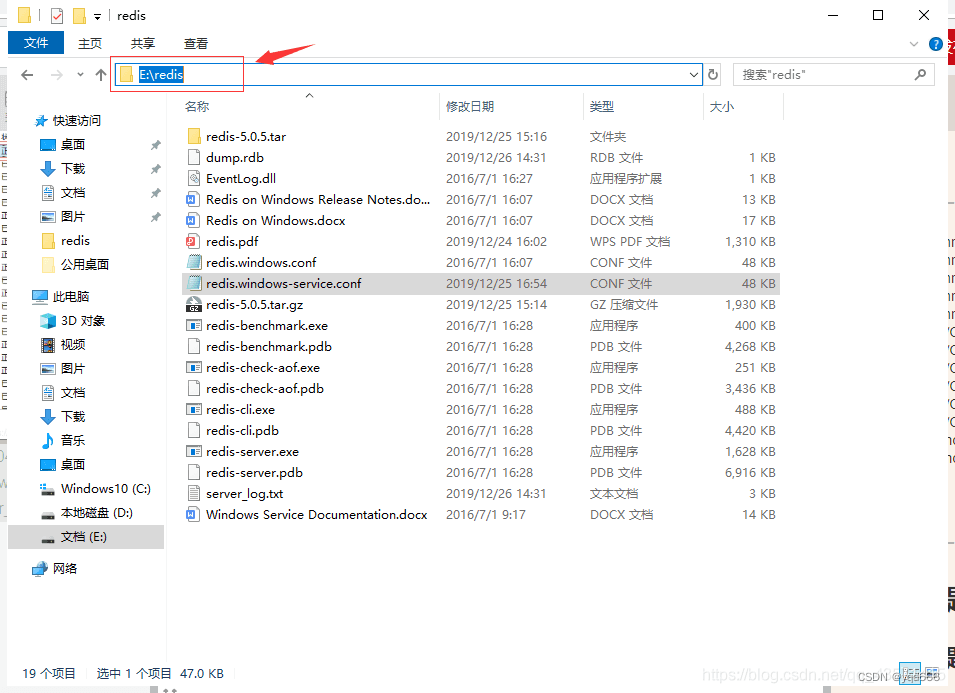Viewport: 955px width, 693px height.
Task: Click the E:\redis address bar field
Action: point(408,74)
